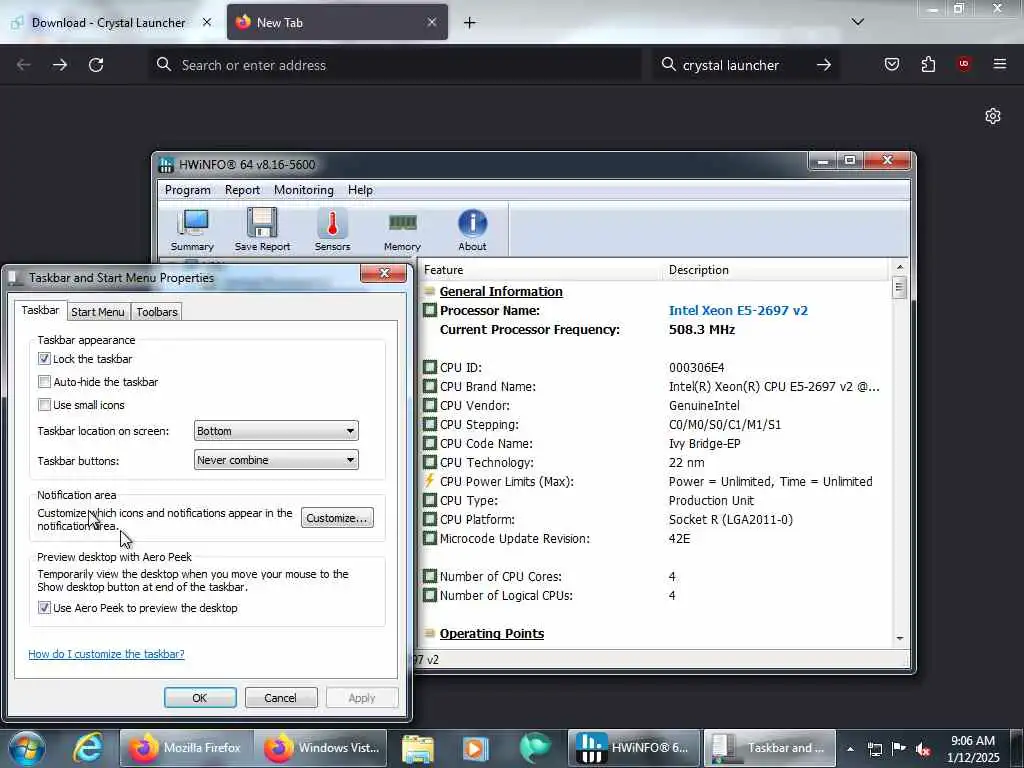Go back with Firefox back arrow
The image size is (1024, 768).
tap(24, 65)
